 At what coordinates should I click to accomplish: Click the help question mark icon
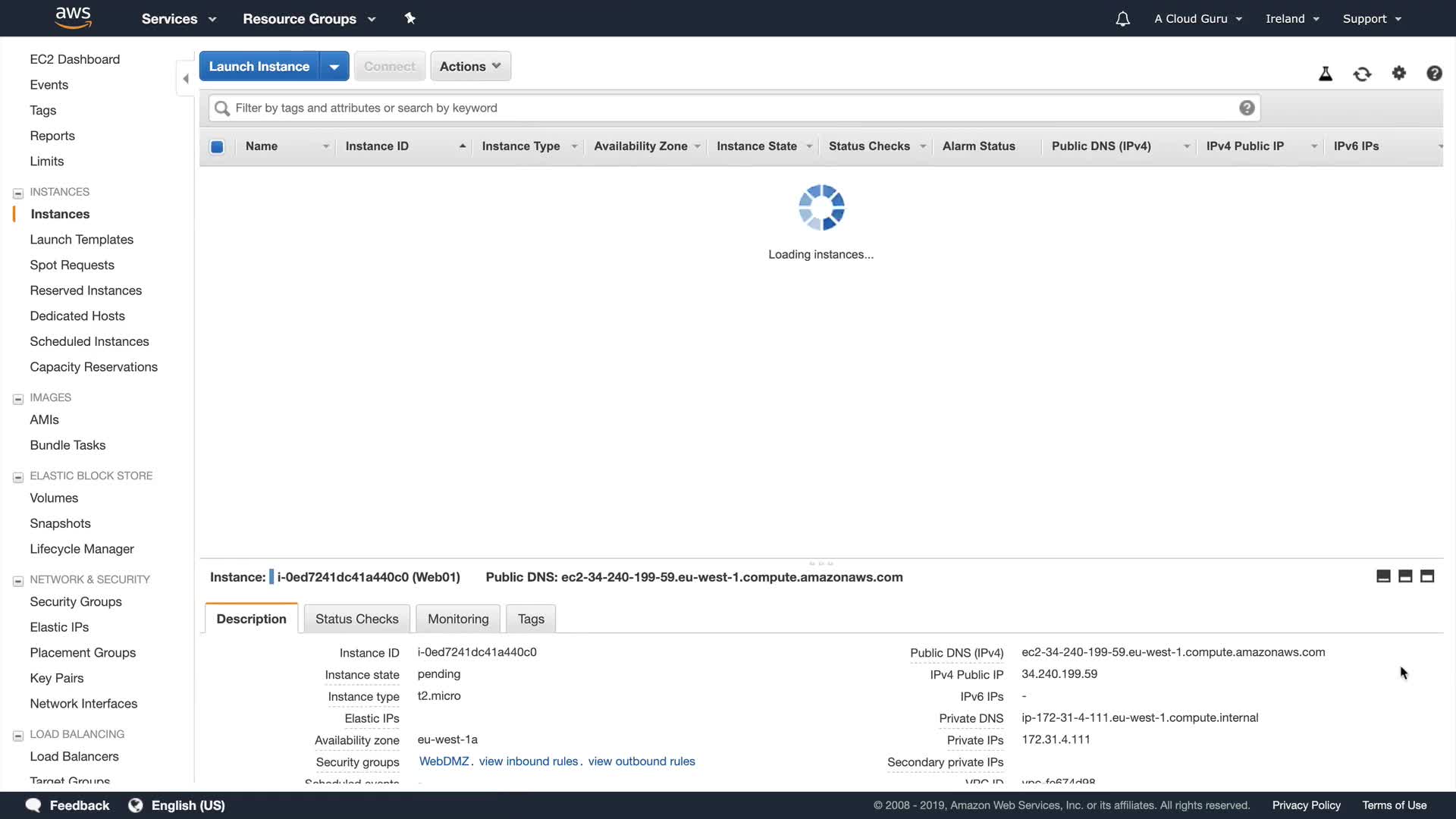coord(1434,73)
